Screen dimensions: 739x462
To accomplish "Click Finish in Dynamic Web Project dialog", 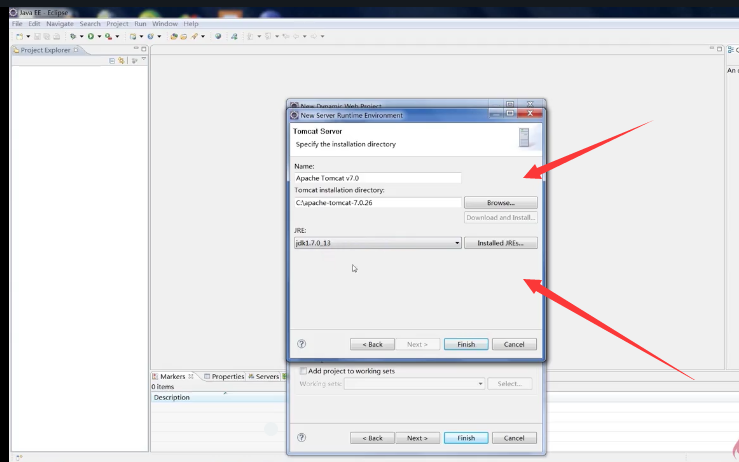I will pyautogui.click(x=466, y=438).
